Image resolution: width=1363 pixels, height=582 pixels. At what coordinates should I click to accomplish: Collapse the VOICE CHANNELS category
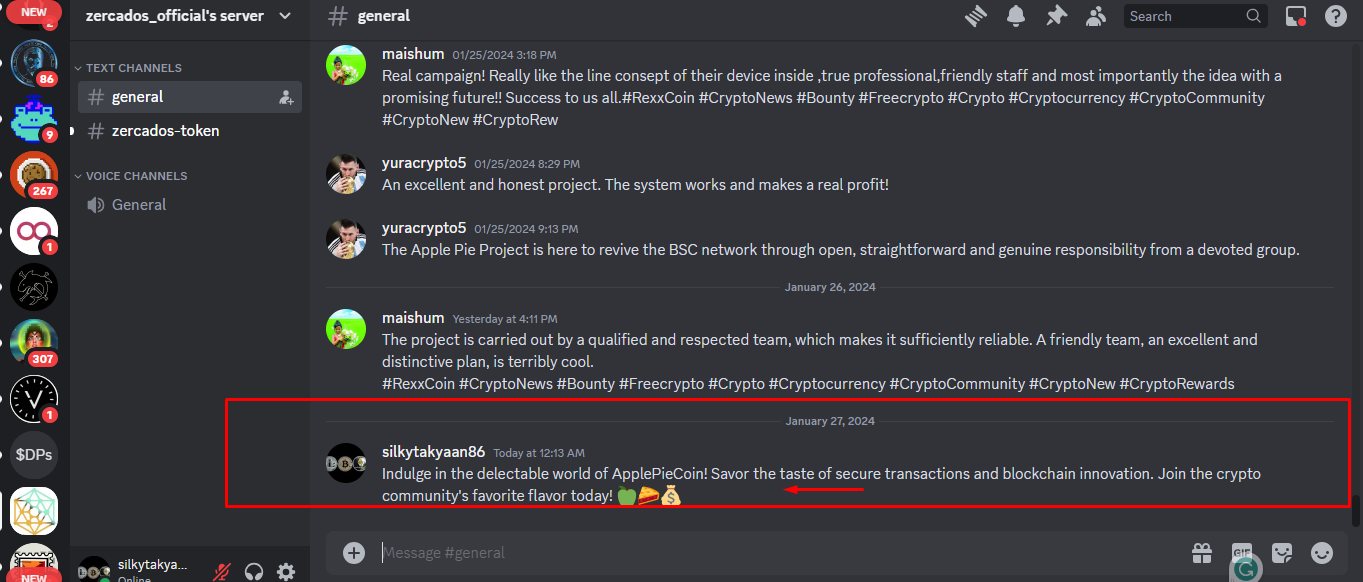pyautogui.click(x=131, y=176)
